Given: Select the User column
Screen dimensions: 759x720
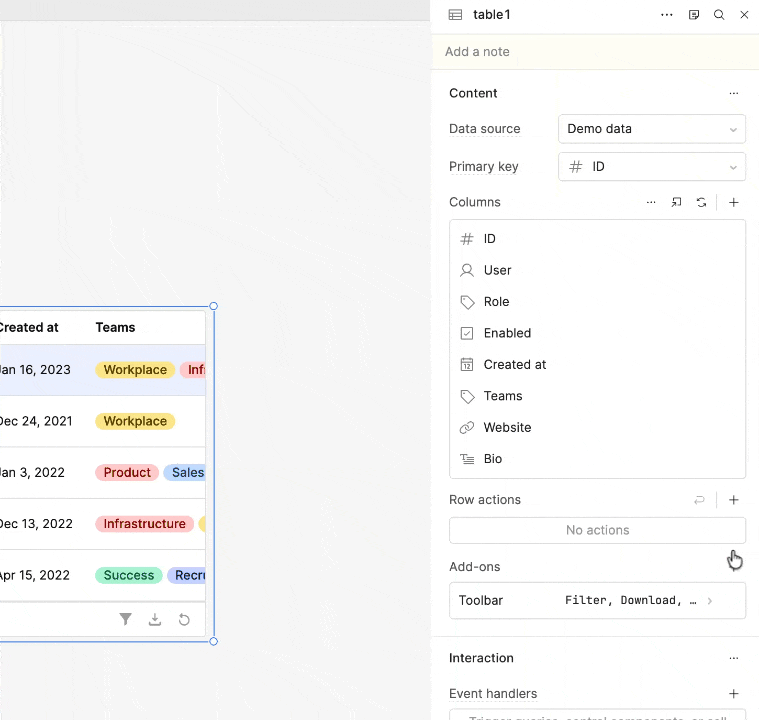Looking at the screenshot, I should [x=597, y=270].
